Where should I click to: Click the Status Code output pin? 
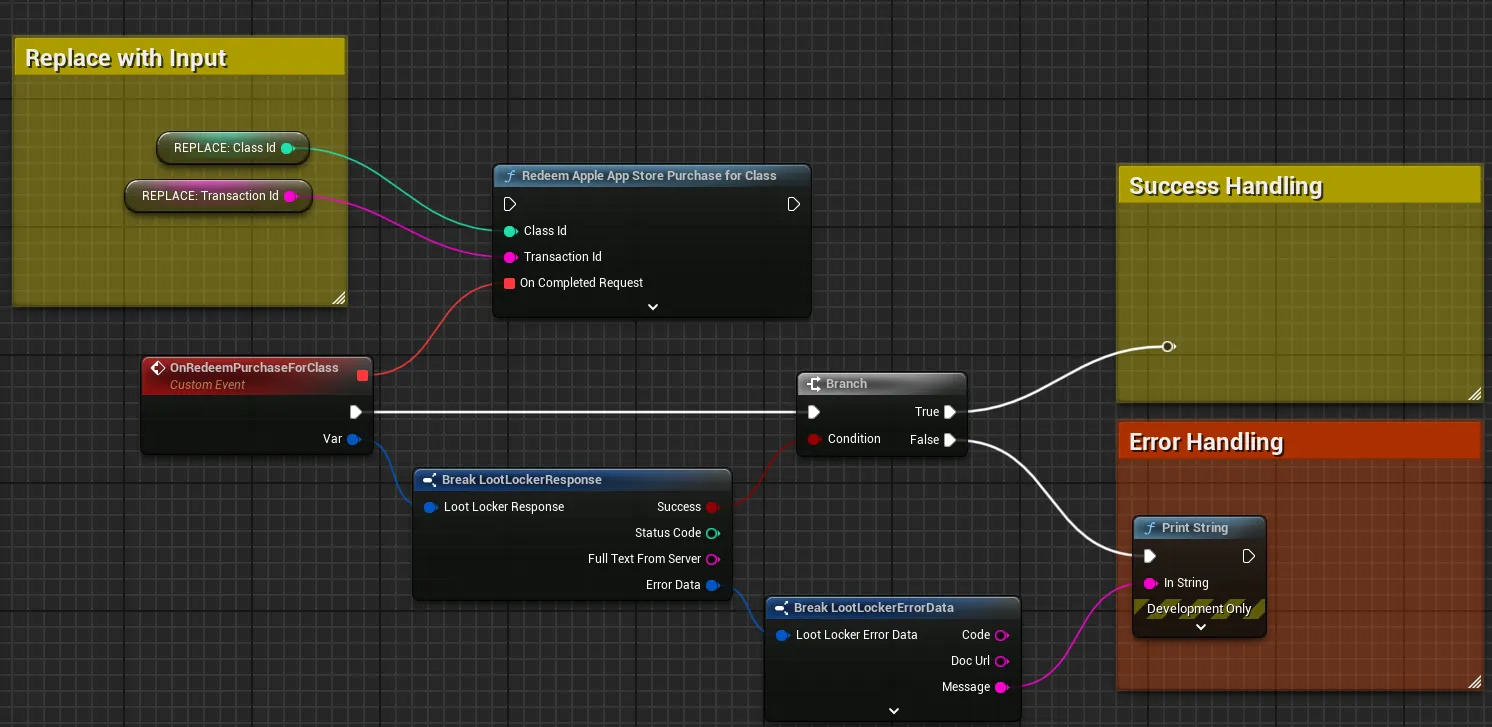pos(712,533)
